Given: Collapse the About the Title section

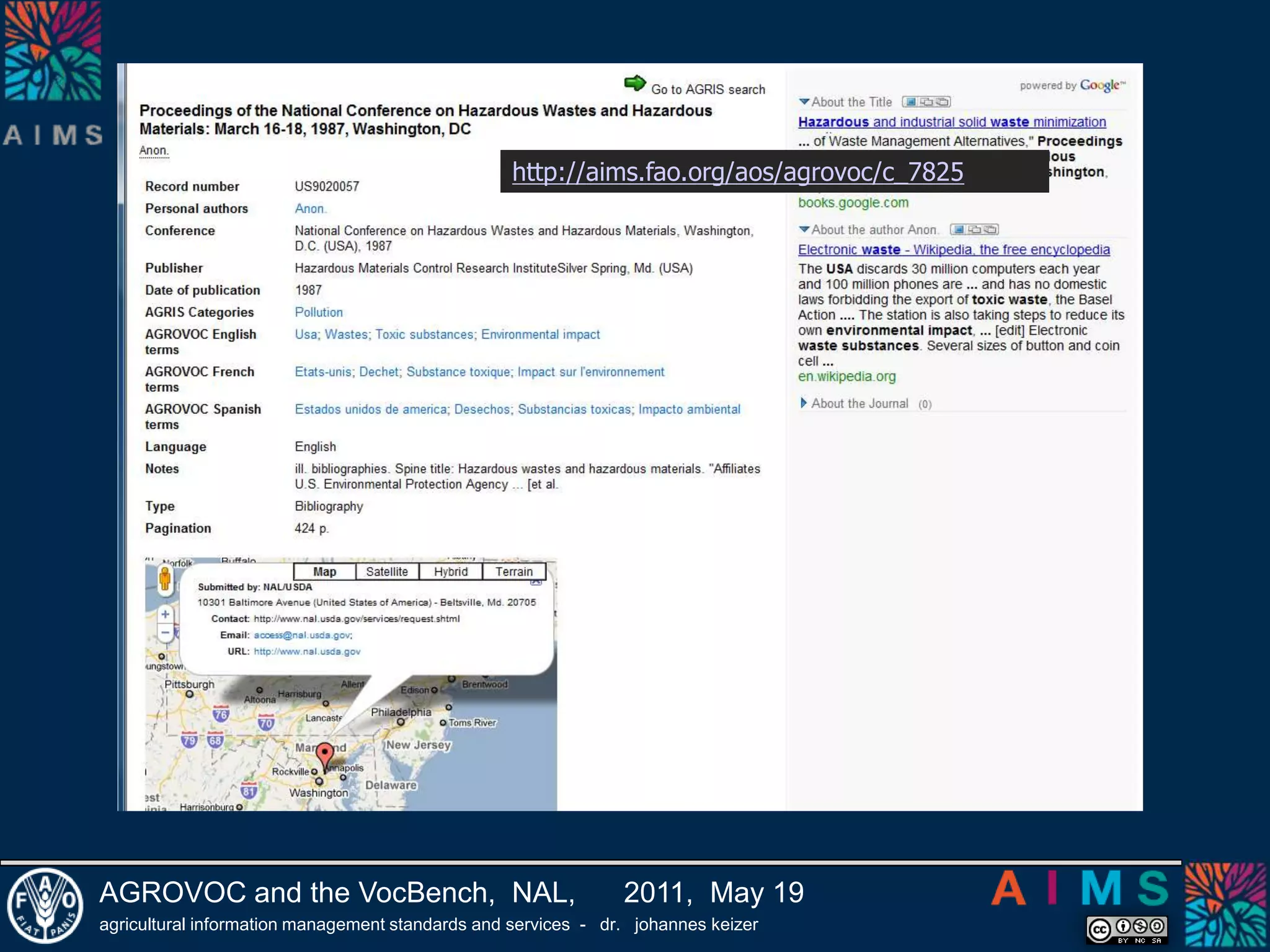Looking at the screenshot, I should click(804, 102).
